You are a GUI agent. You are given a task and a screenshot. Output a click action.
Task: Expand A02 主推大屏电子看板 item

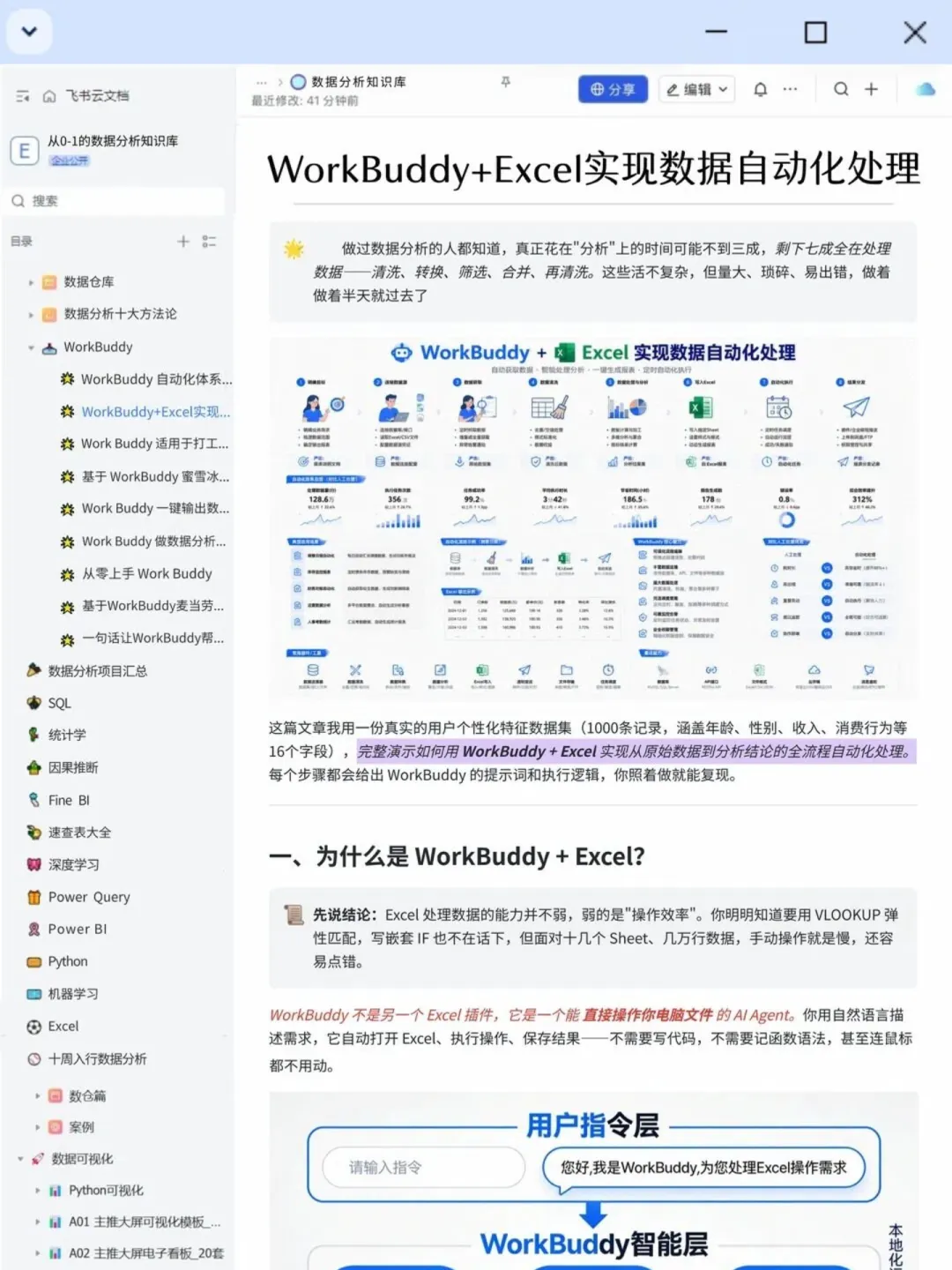[x=38, y=1253]
